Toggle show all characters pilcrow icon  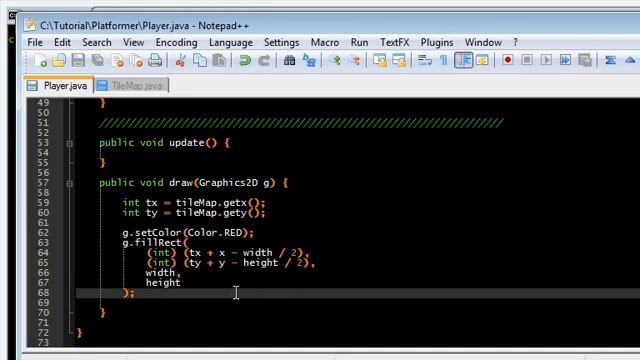[444, 61]
